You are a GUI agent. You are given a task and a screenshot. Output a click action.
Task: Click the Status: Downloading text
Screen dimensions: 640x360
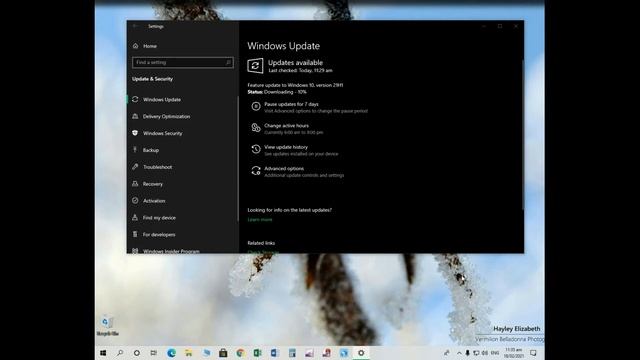(277, 92)
